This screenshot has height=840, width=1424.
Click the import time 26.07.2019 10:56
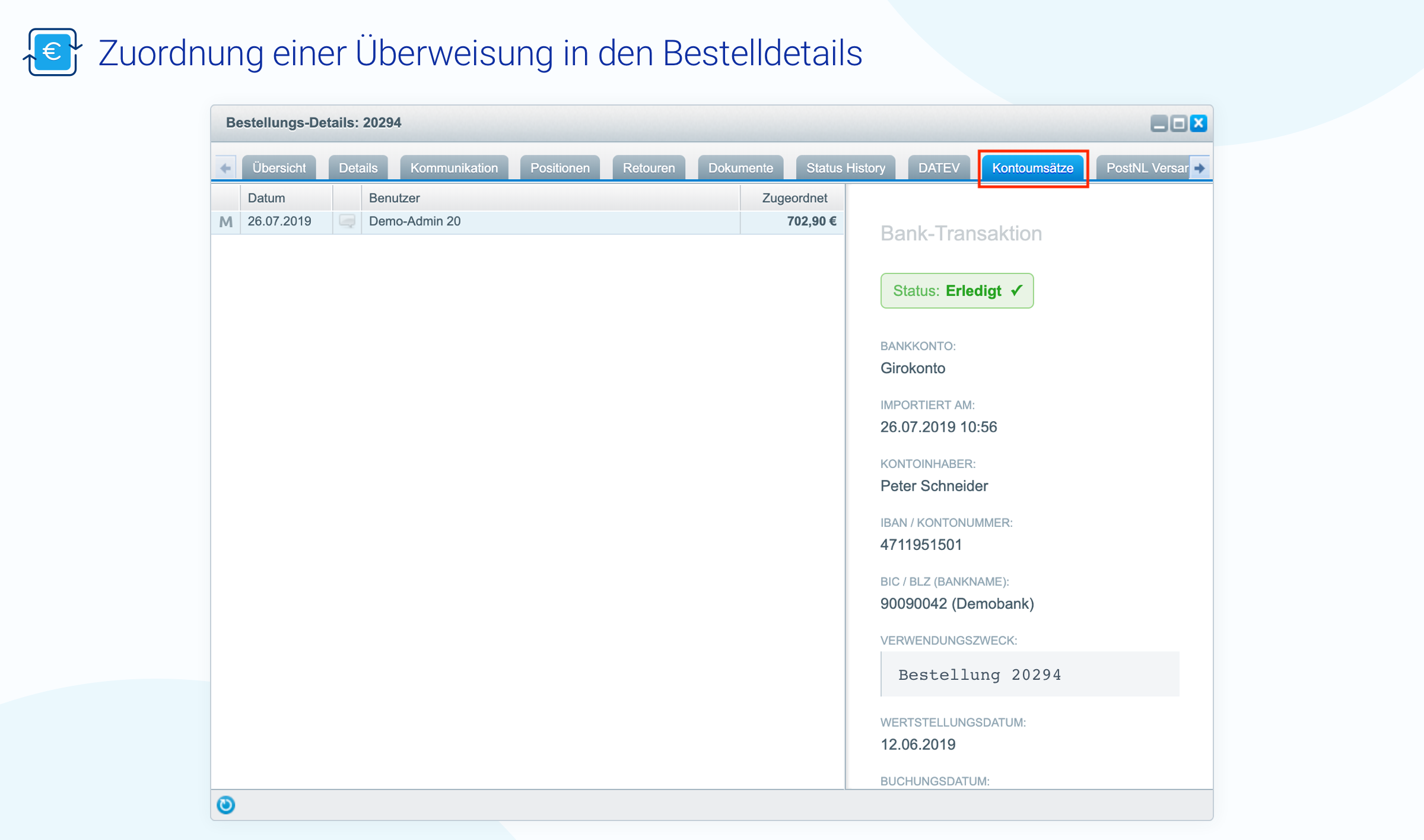point(939,427)
